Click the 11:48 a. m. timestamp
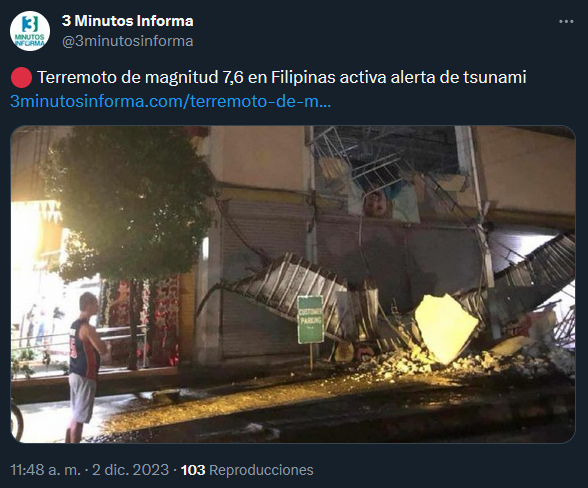The width and height of the screenshot is (588, 488). coord(45,470)
